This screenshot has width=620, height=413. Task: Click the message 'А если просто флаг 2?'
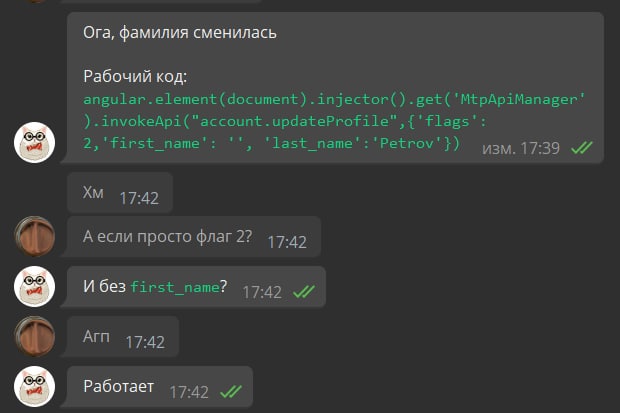point(167,236)
